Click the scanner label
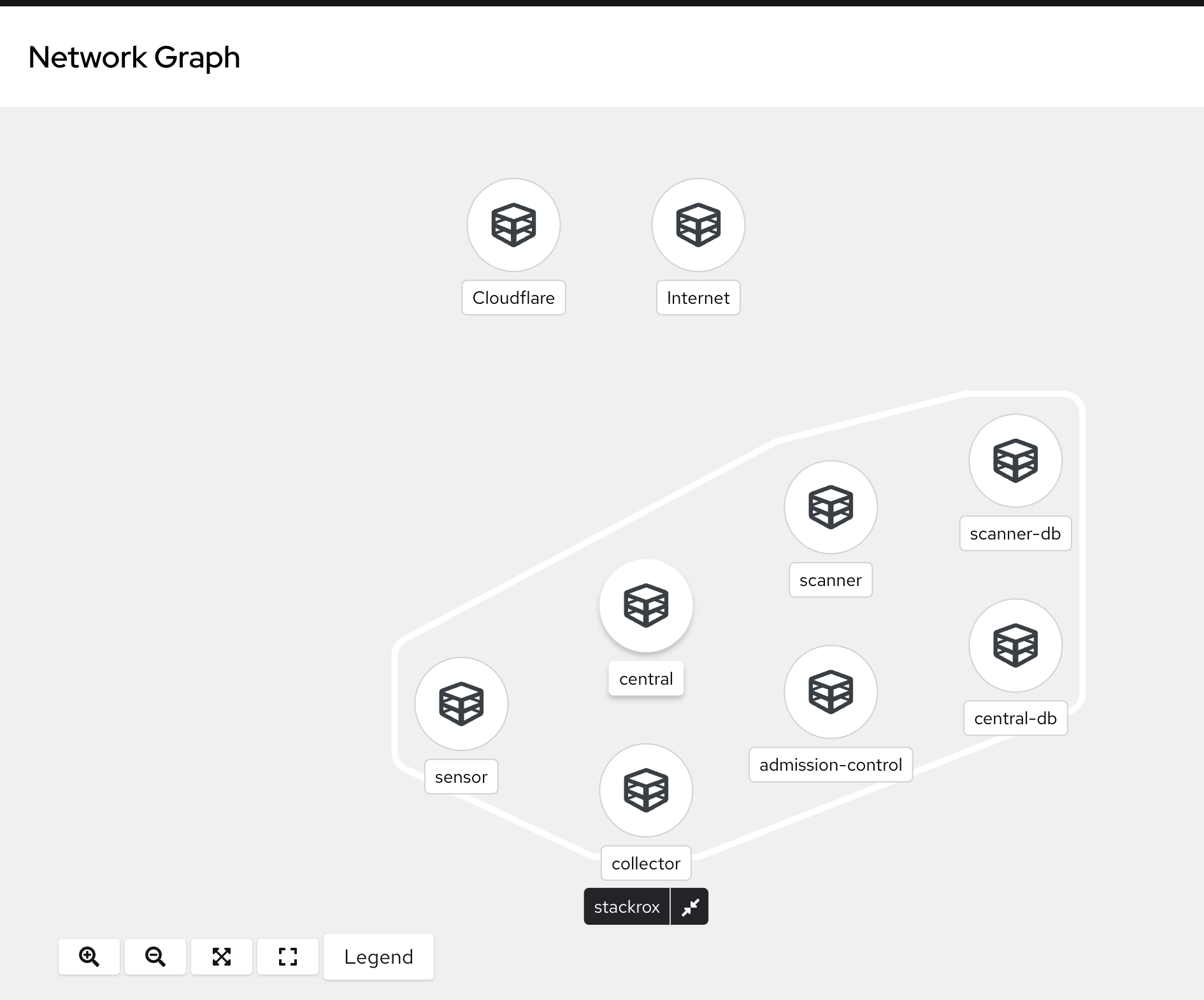 [x=831, y=580]
